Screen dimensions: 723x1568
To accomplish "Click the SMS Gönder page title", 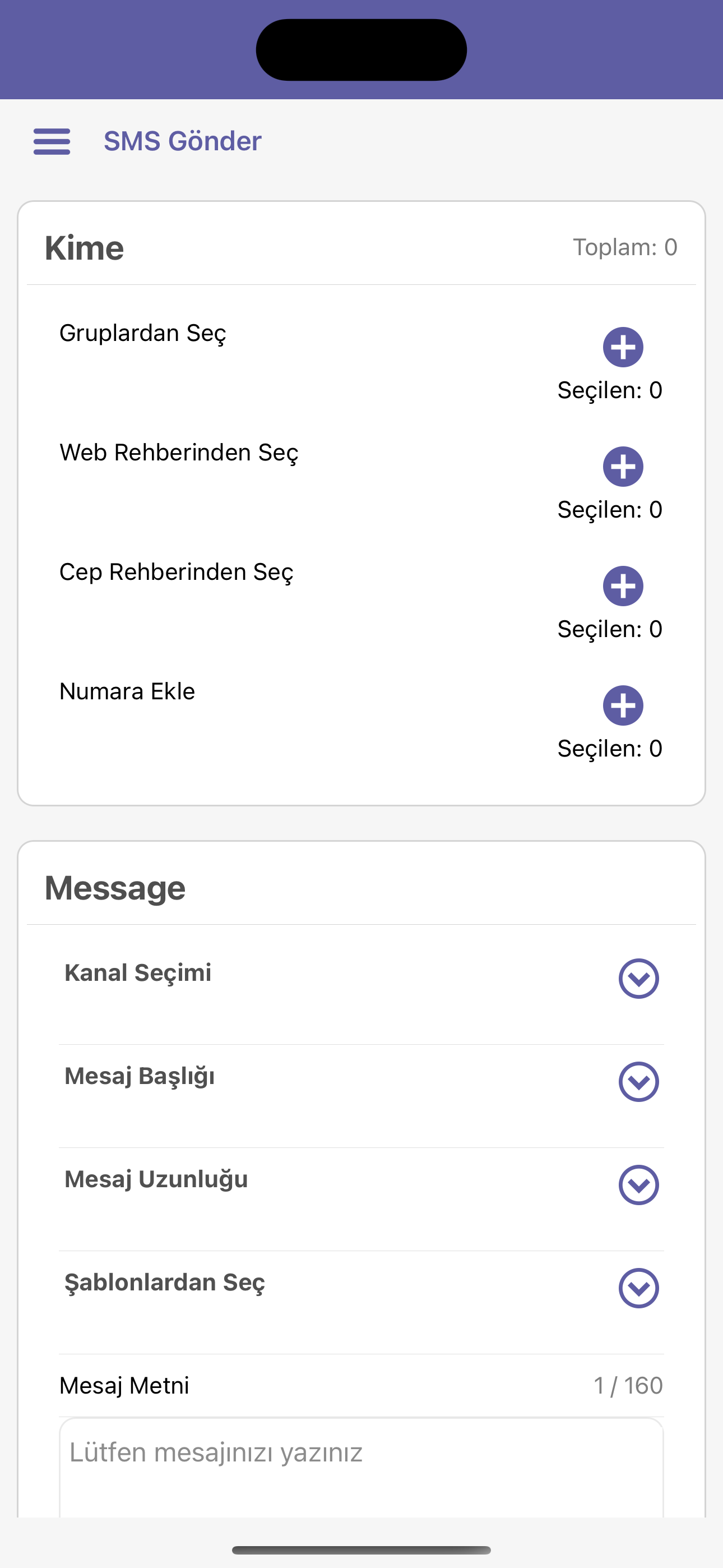I will 183,141.
